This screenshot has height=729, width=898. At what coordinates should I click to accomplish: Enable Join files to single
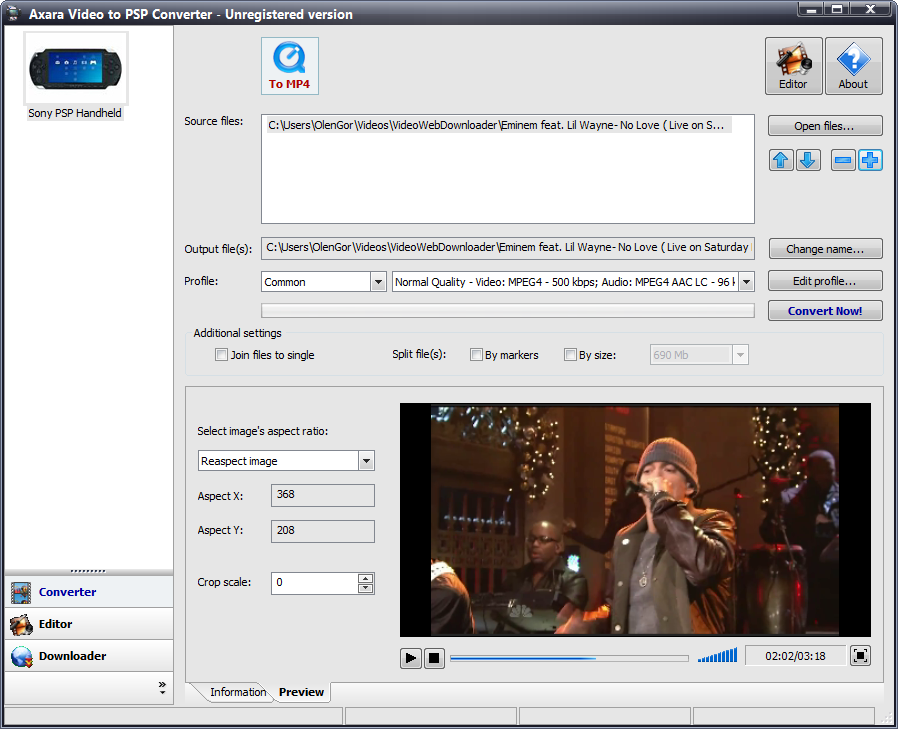[221, 355]
